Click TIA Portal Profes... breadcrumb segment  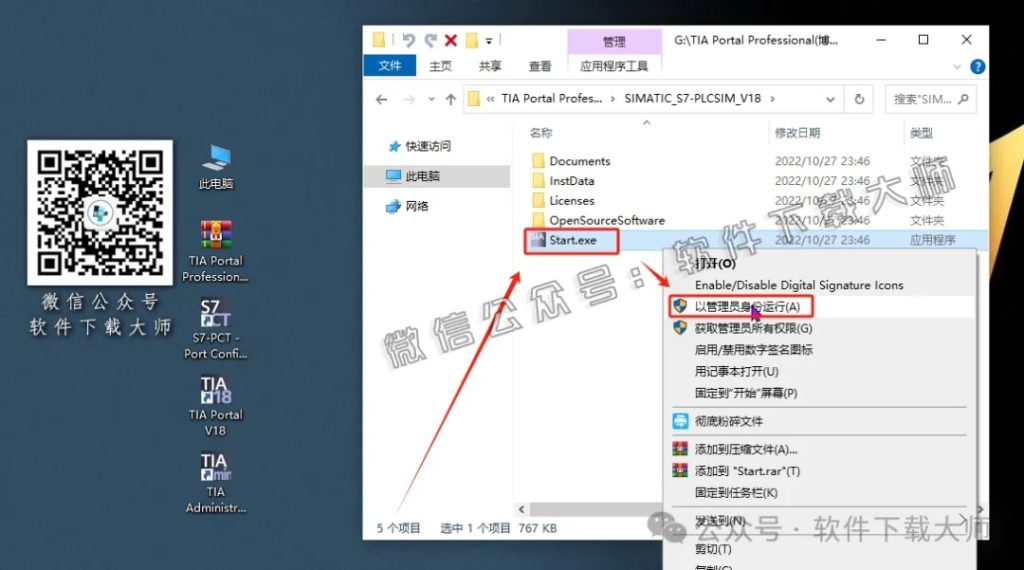(552, 99)
